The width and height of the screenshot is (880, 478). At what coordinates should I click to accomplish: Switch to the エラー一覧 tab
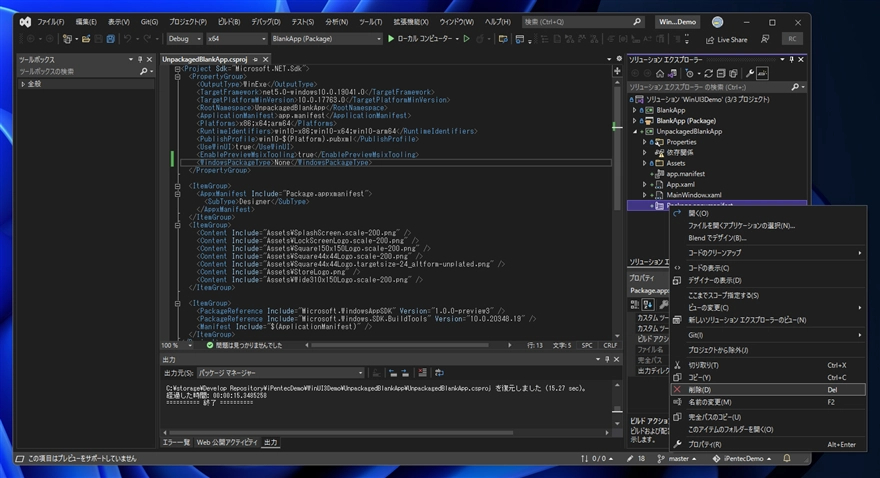coord(176,442)
